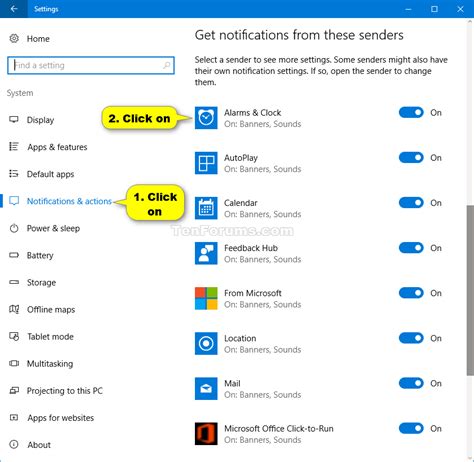This screenshot has height=462, width=474.
Task: Click the Calendar app icon
Action: [x=206, y=208]
